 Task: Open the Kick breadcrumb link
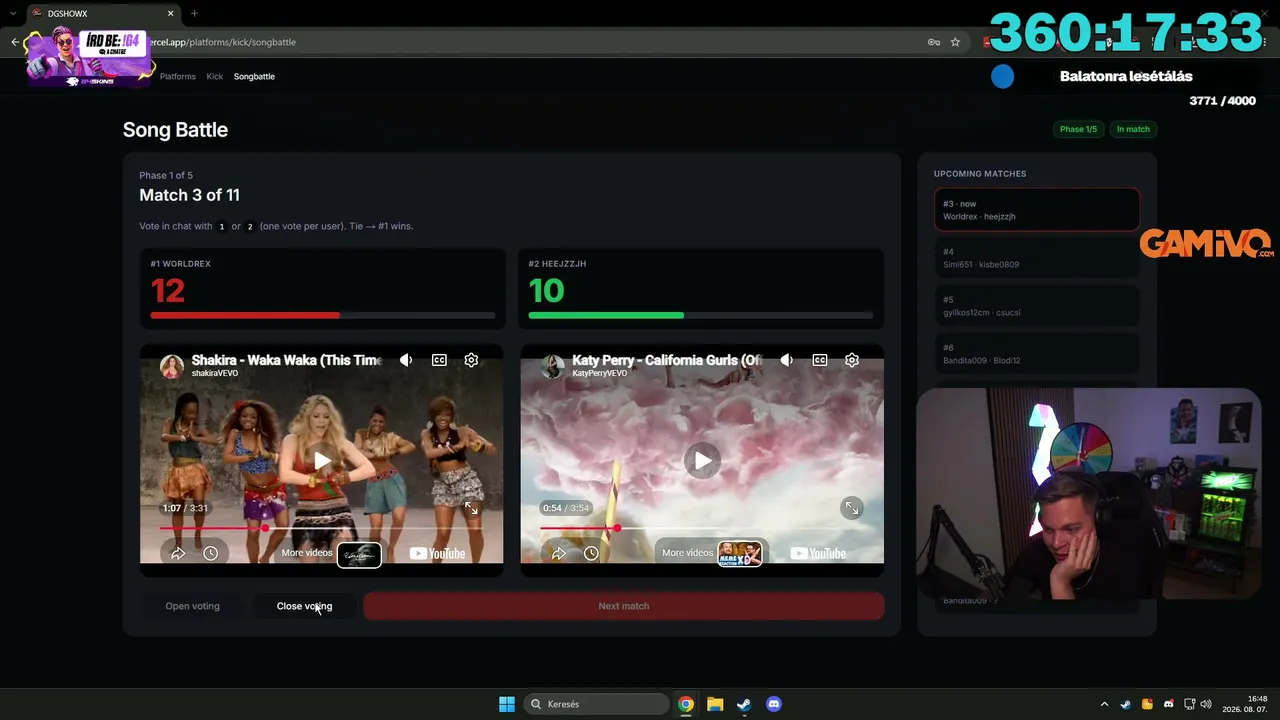click(215, 76)
